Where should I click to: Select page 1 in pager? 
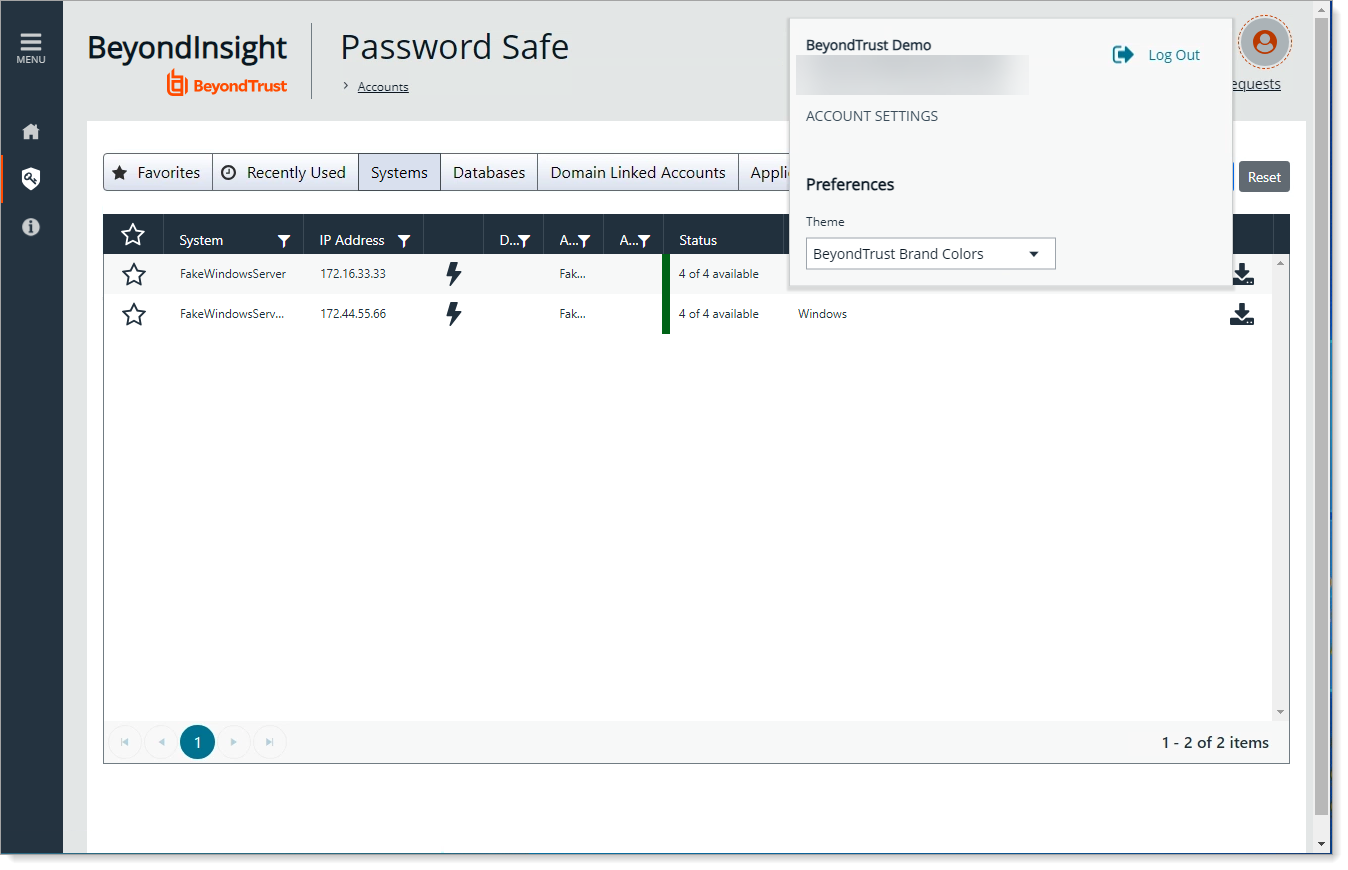(197, 742)
